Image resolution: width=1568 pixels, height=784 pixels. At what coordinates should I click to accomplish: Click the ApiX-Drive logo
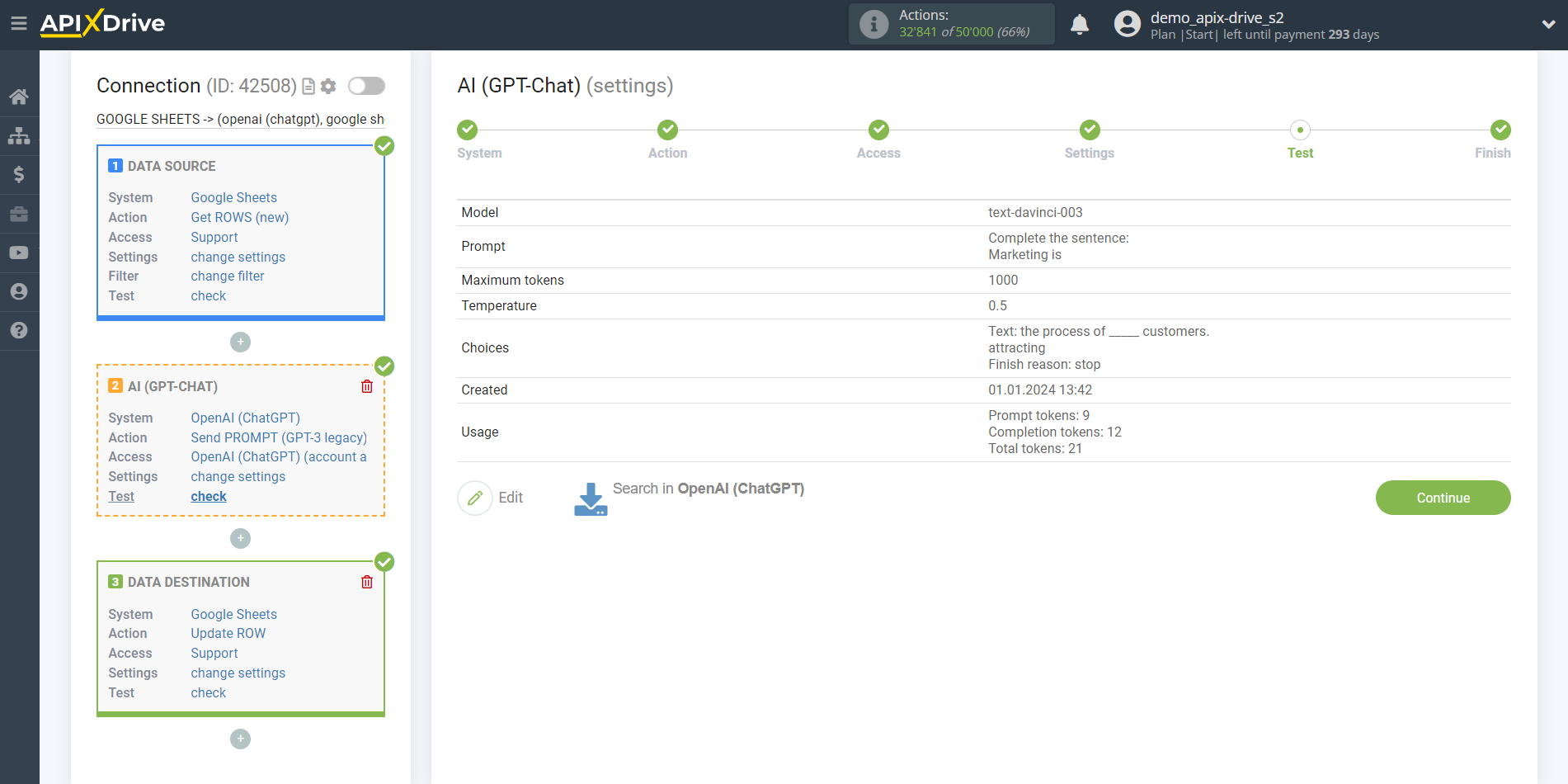tap(102, 23)
